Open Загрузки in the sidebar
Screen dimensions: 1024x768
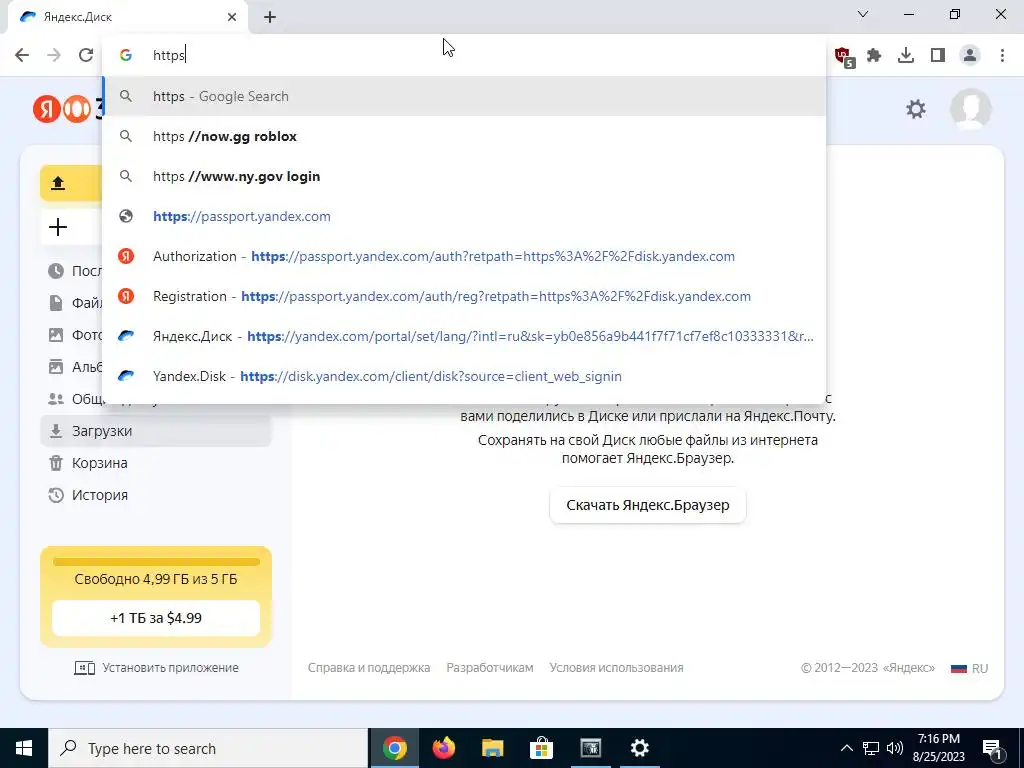pyautogui.click(x=155, y=431)
